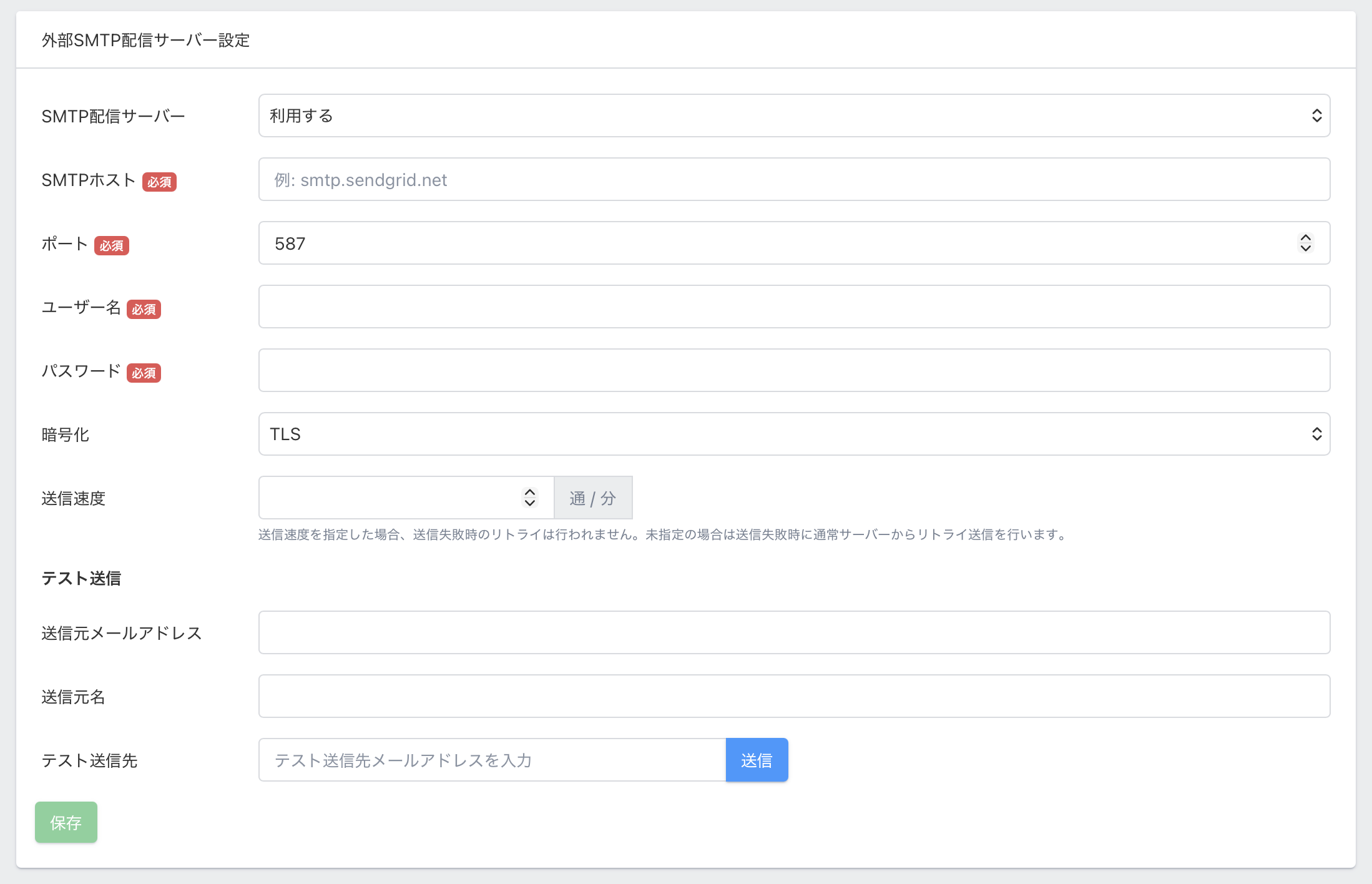Open the 暗号化 TLS dropdown
The width and height of the screenshot is (1372, 884).
point(793,434)
